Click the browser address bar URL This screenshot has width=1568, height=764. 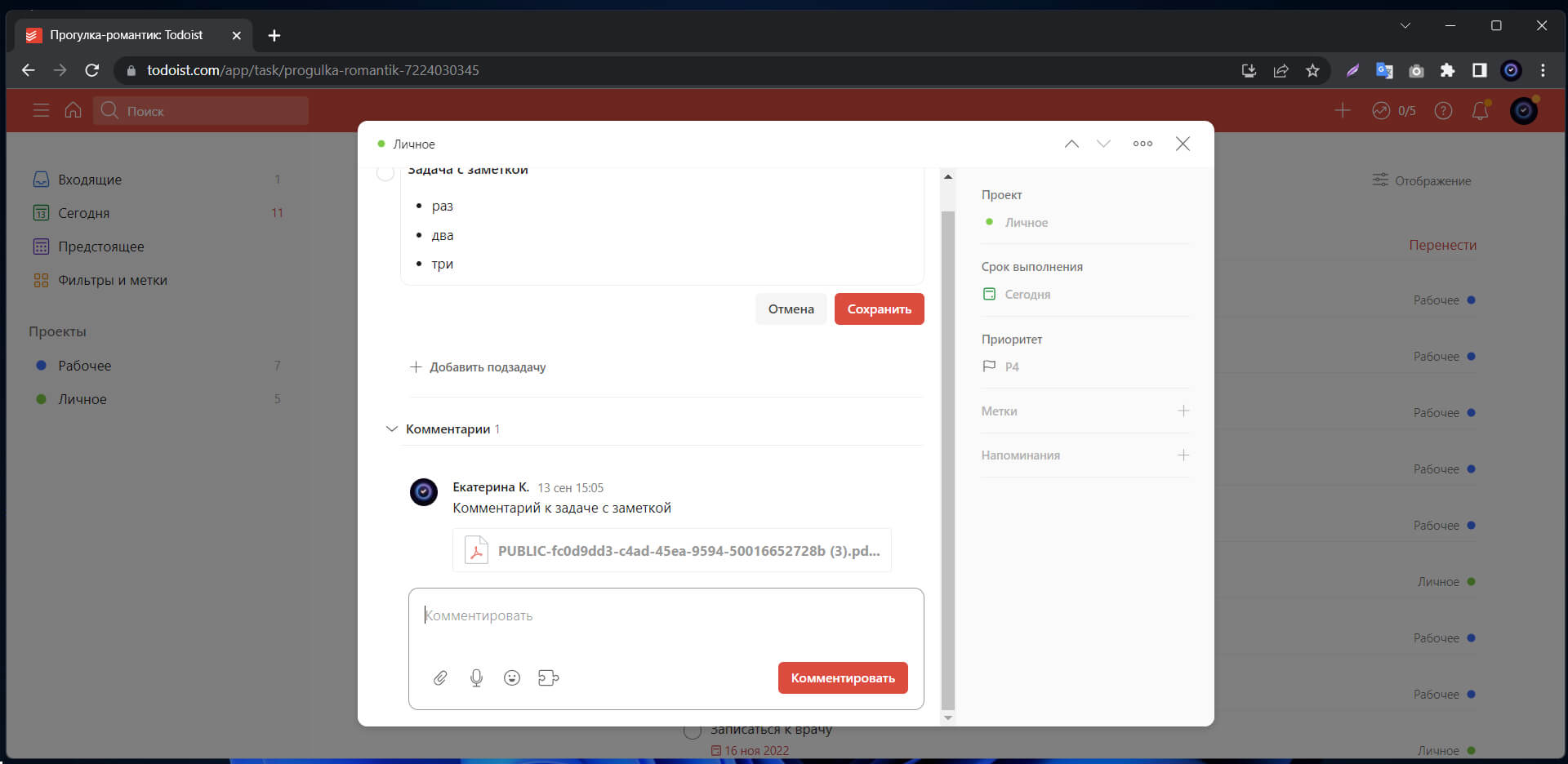click(x=313, y=70)
